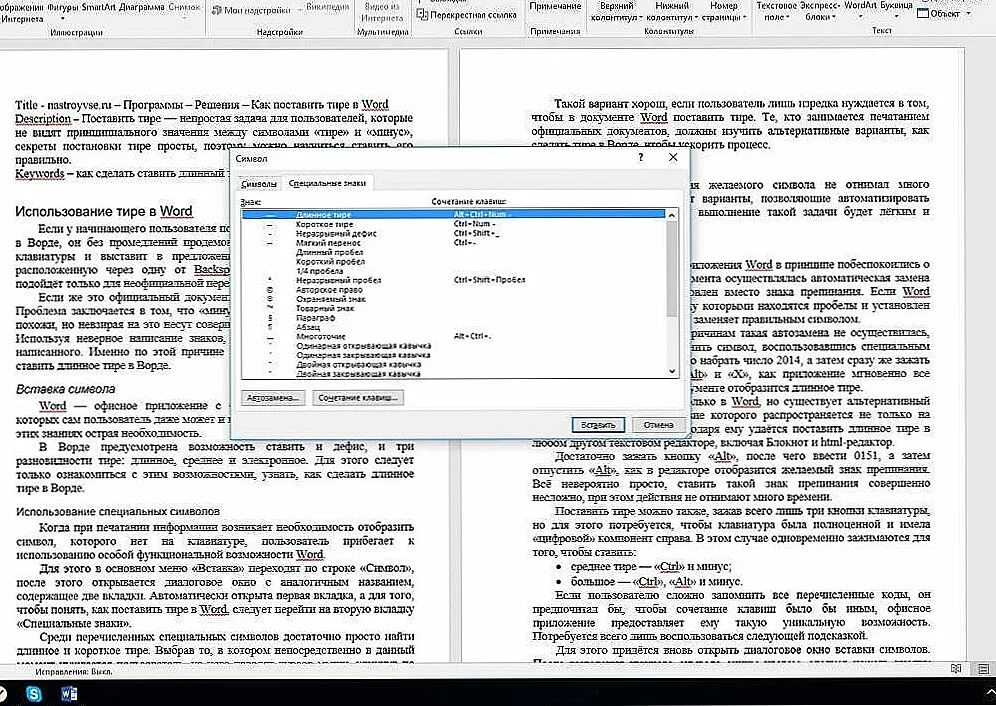
Task: Click the Отмена button
Action: tap(658, 424)
